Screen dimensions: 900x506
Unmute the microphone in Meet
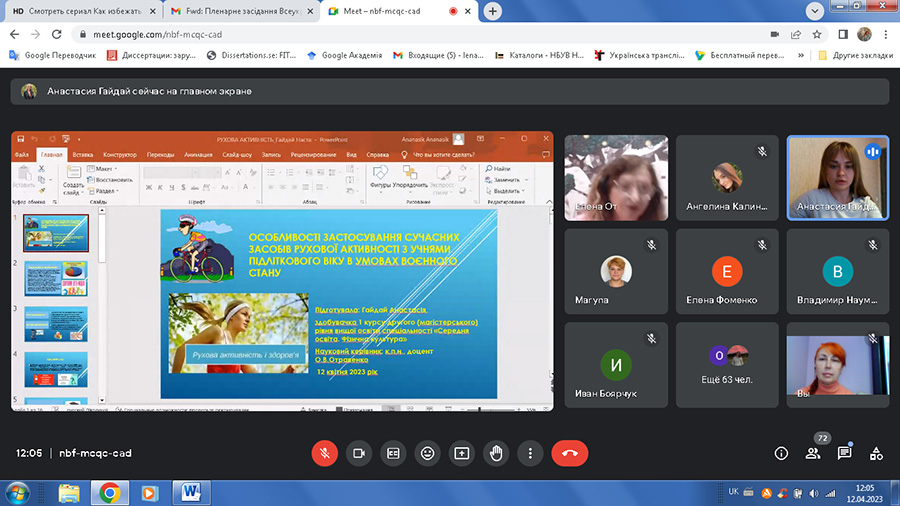324,453
